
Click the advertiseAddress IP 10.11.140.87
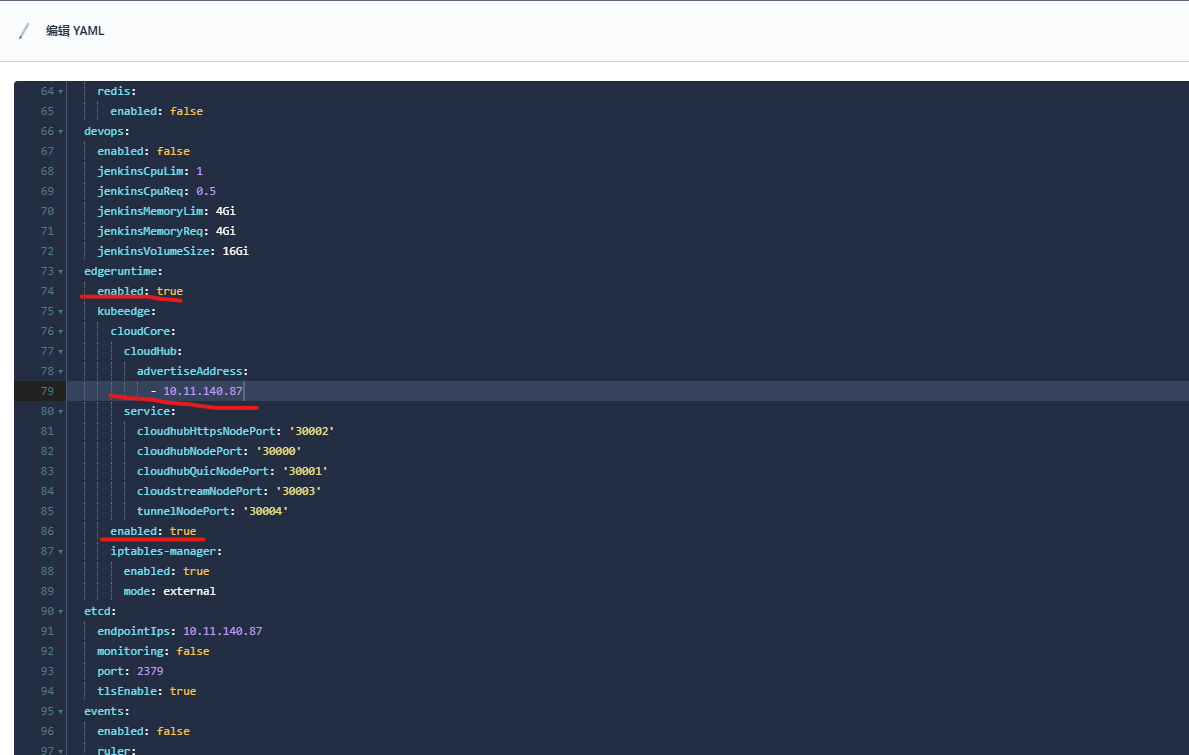click(x=202, y=391)
